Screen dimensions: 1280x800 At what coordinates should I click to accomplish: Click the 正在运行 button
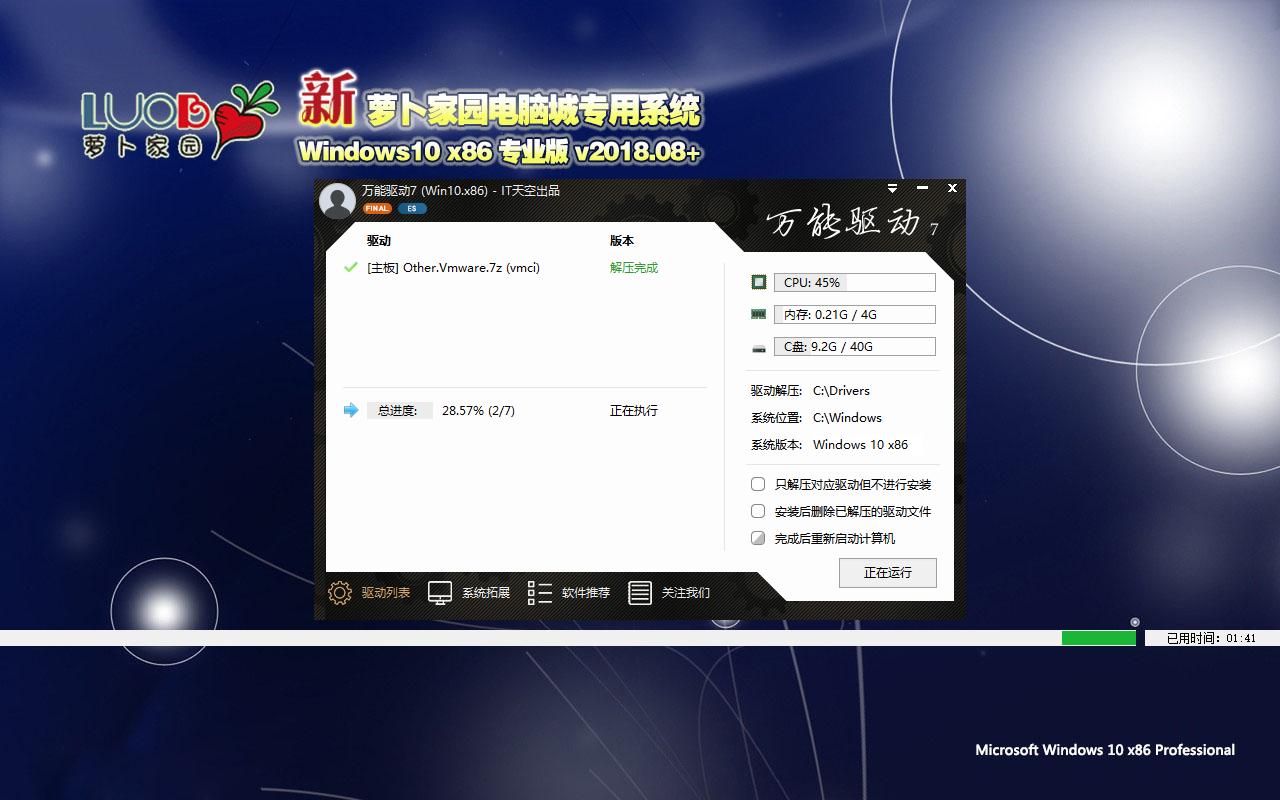[x=887, y=573]
